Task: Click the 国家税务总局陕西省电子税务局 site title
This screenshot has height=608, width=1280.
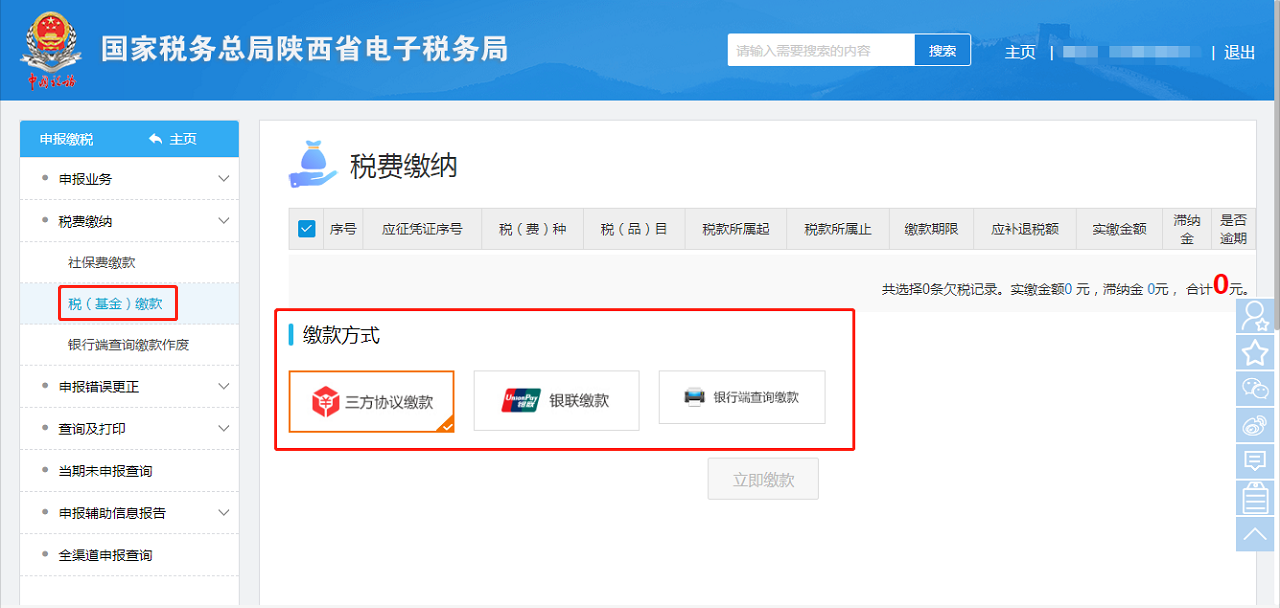Action: 304,48
